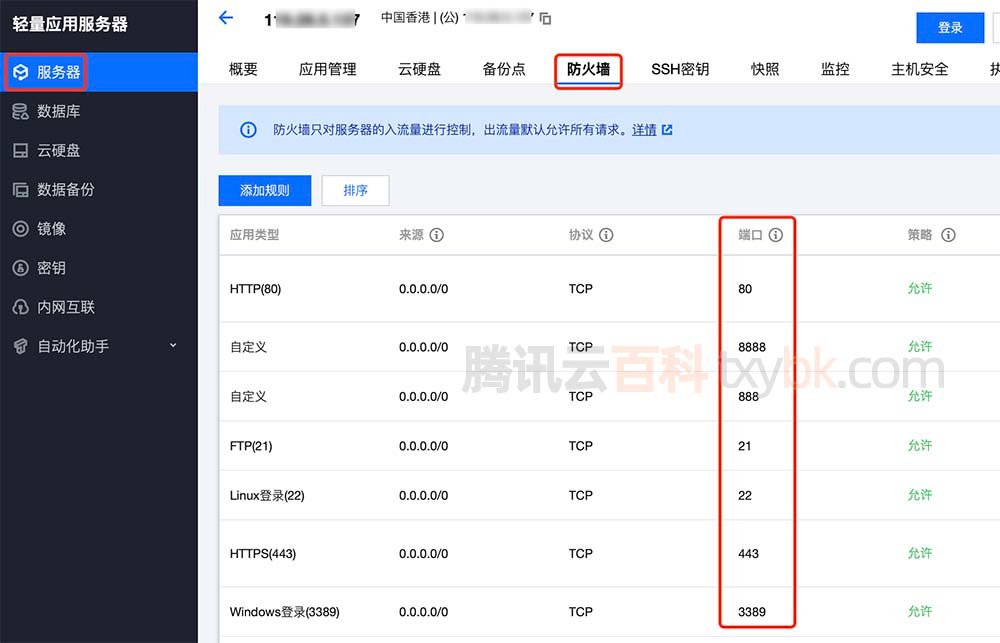Click the info icon next to 来源
1000x643 pixels.
[437, 235]
